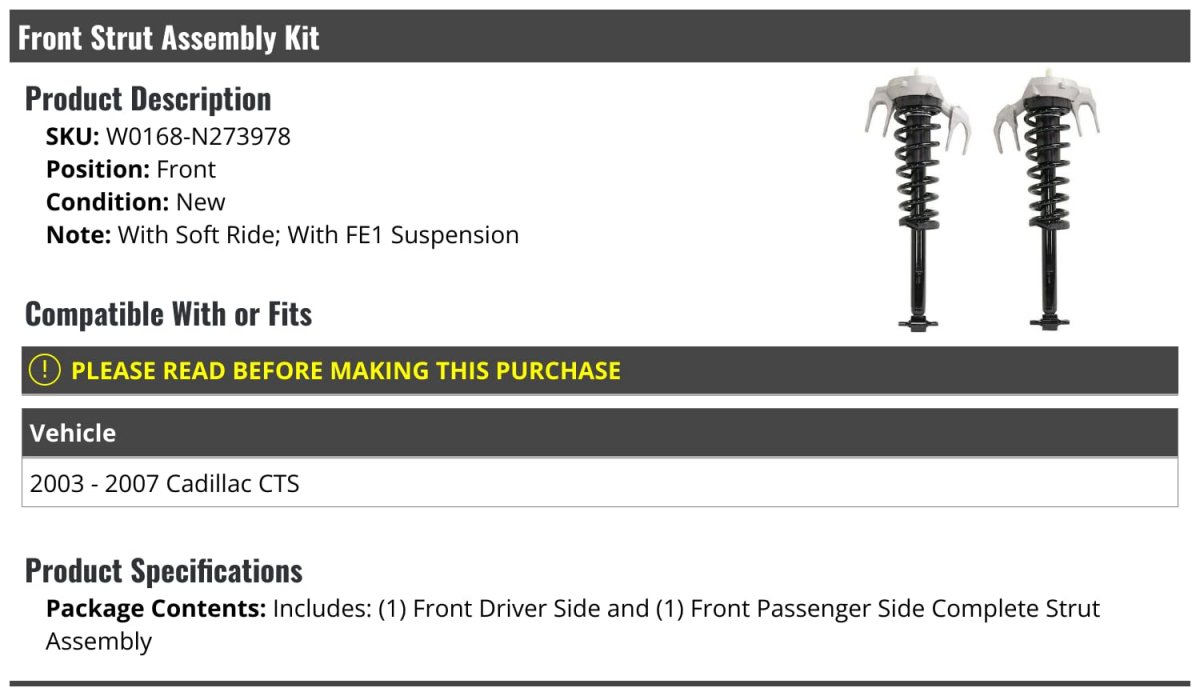The width and height of the screenshot is (1200, 696).
Task: Click the bold Position label
Action: 97,169
